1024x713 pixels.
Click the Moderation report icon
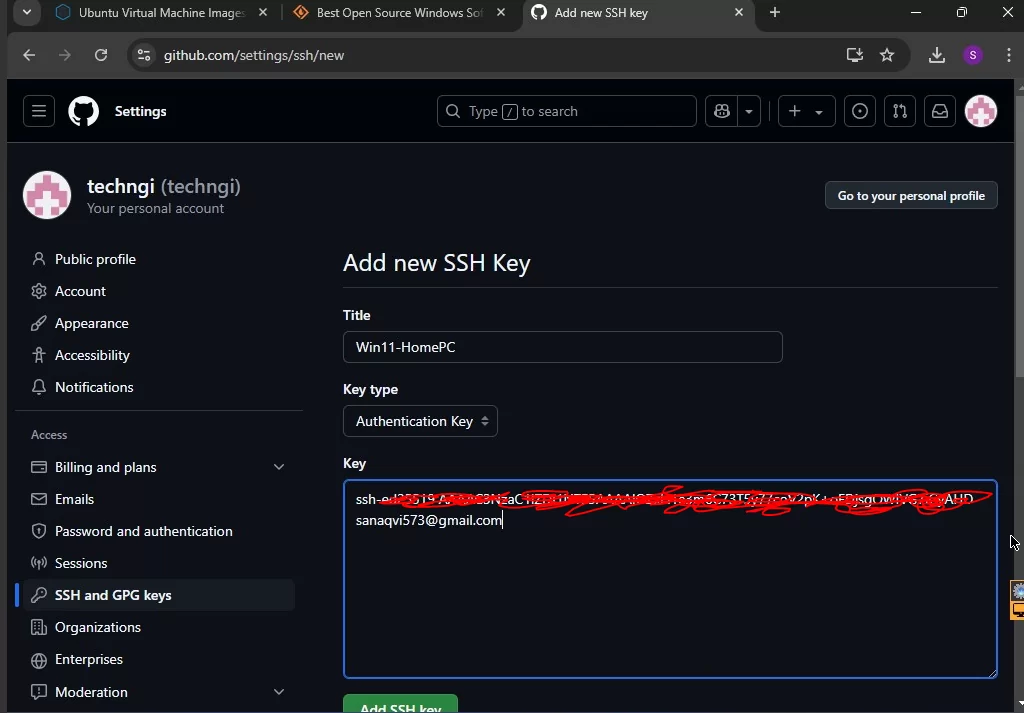(39, 691)
